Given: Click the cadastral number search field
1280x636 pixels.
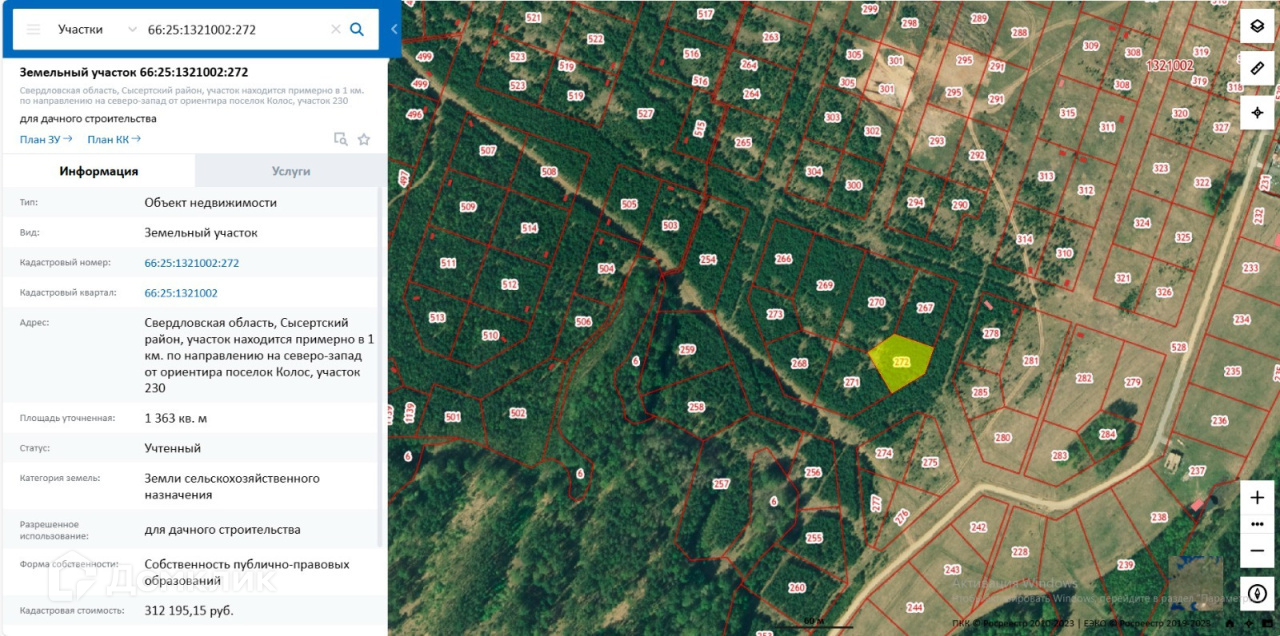Looking at the screenshot, I should (x=235, y=30).
